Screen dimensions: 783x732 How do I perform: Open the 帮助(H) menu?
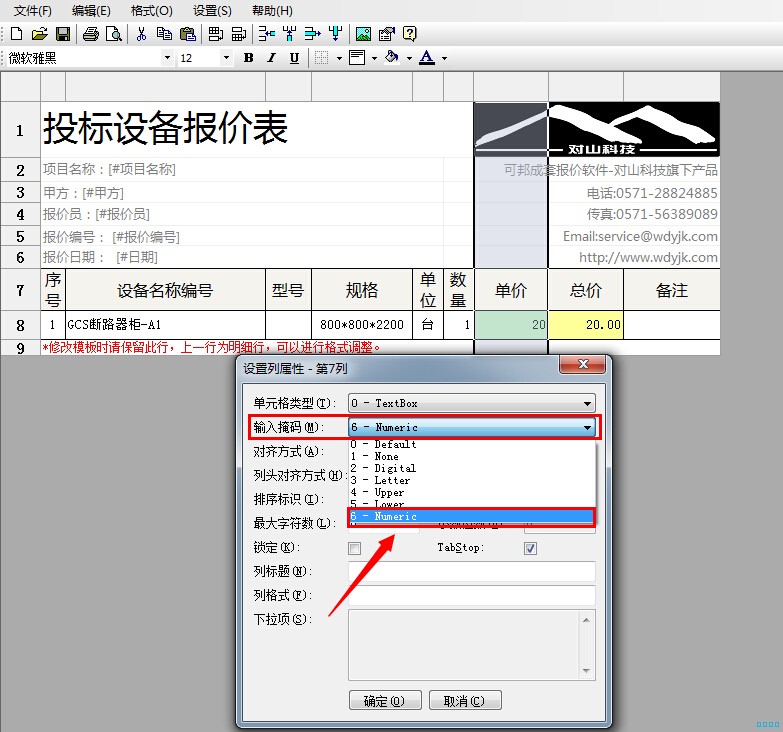click(x=272, y=10)
